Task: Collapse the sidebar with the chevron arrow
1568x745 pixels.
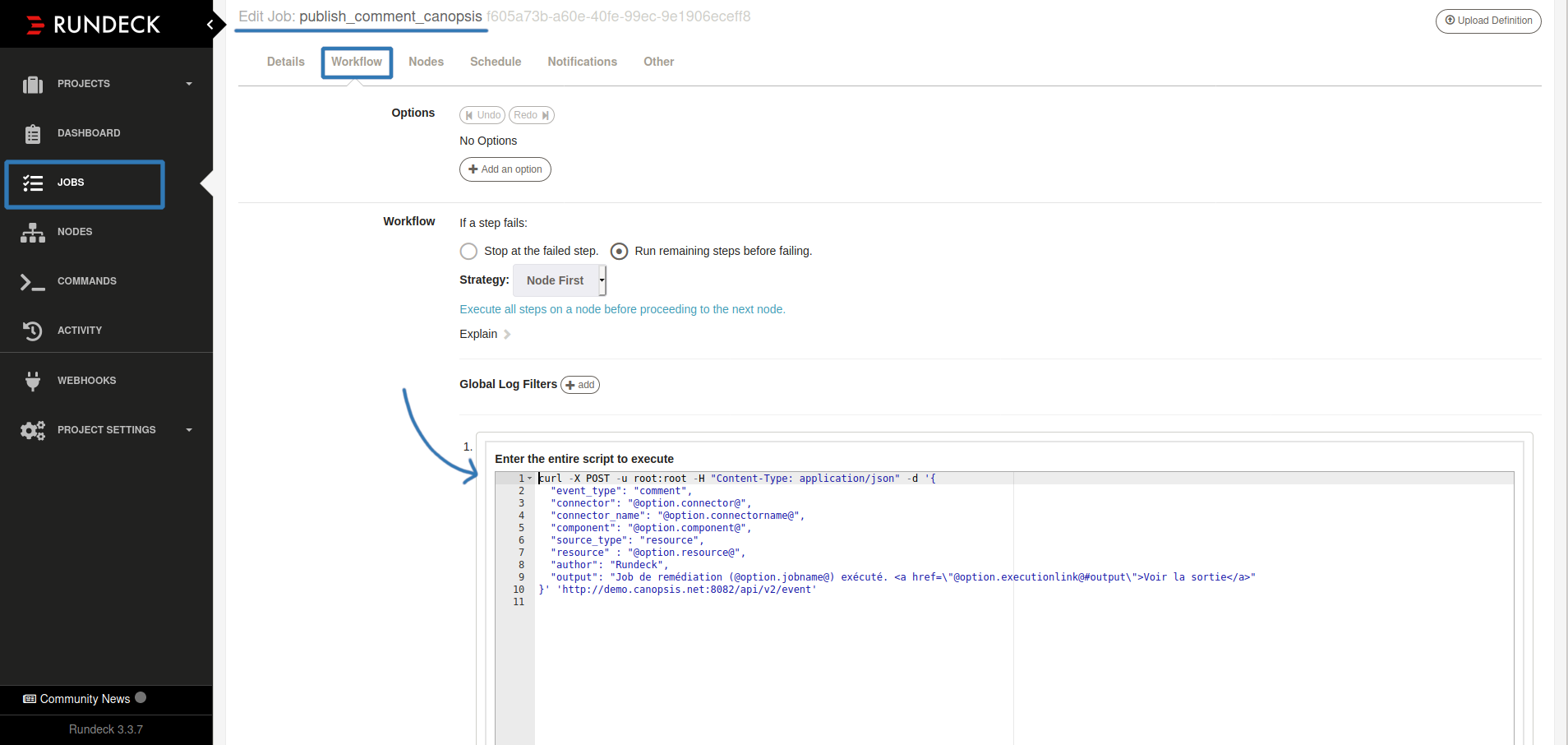Action: [210, 25]
